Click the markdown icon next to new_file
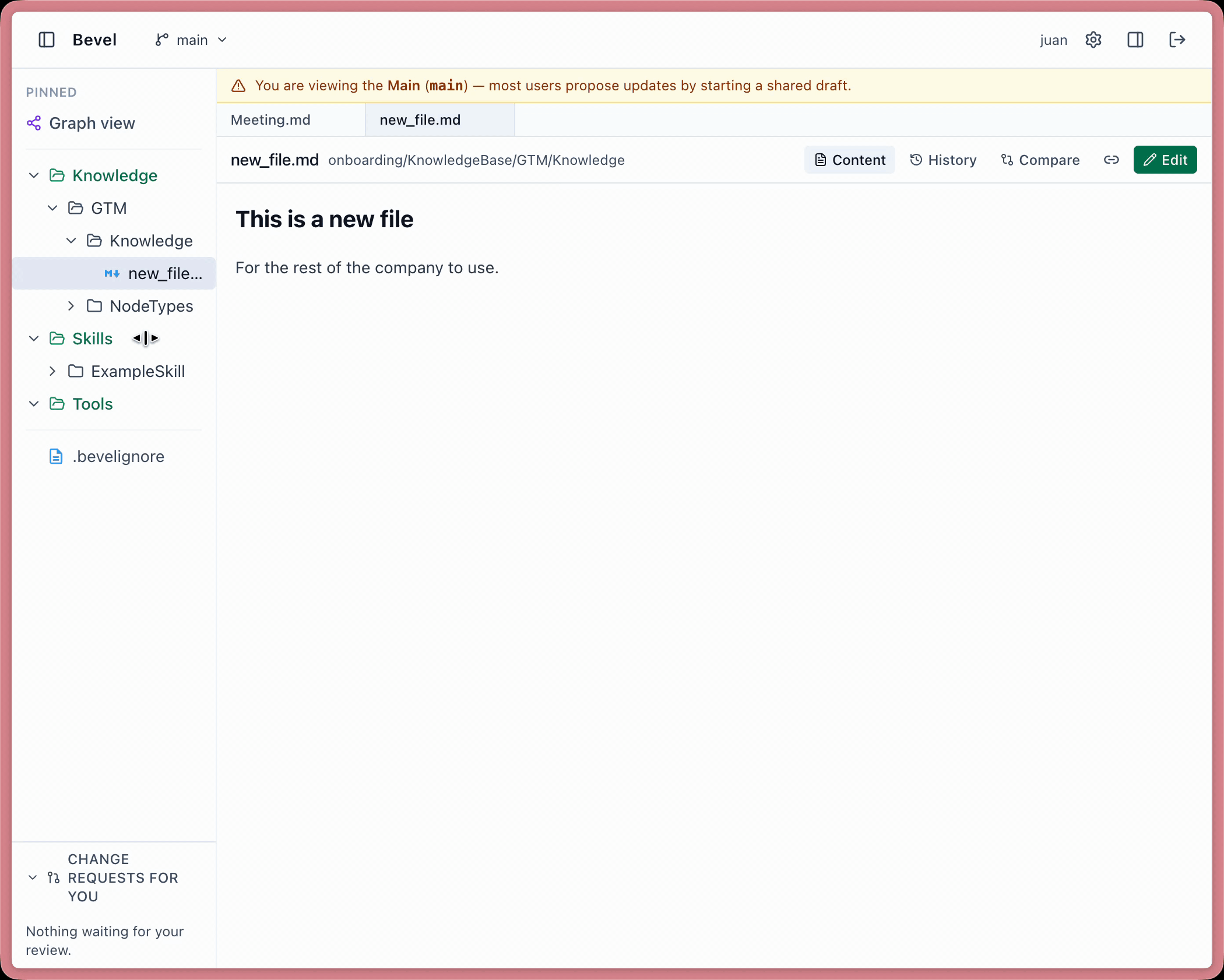The height and width of the screenshot is (980, 1224). tap(112, 273)
